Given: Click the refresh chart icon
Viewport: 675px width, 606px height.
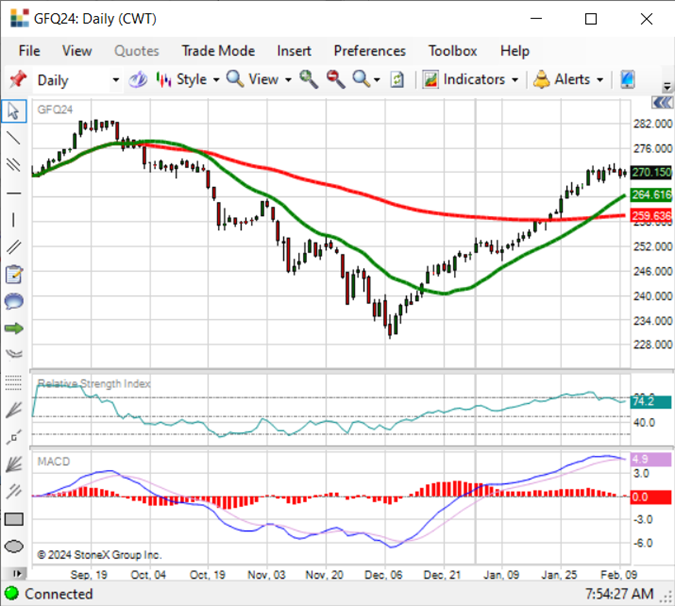Looking at the screenshot, I should point(397,80).
